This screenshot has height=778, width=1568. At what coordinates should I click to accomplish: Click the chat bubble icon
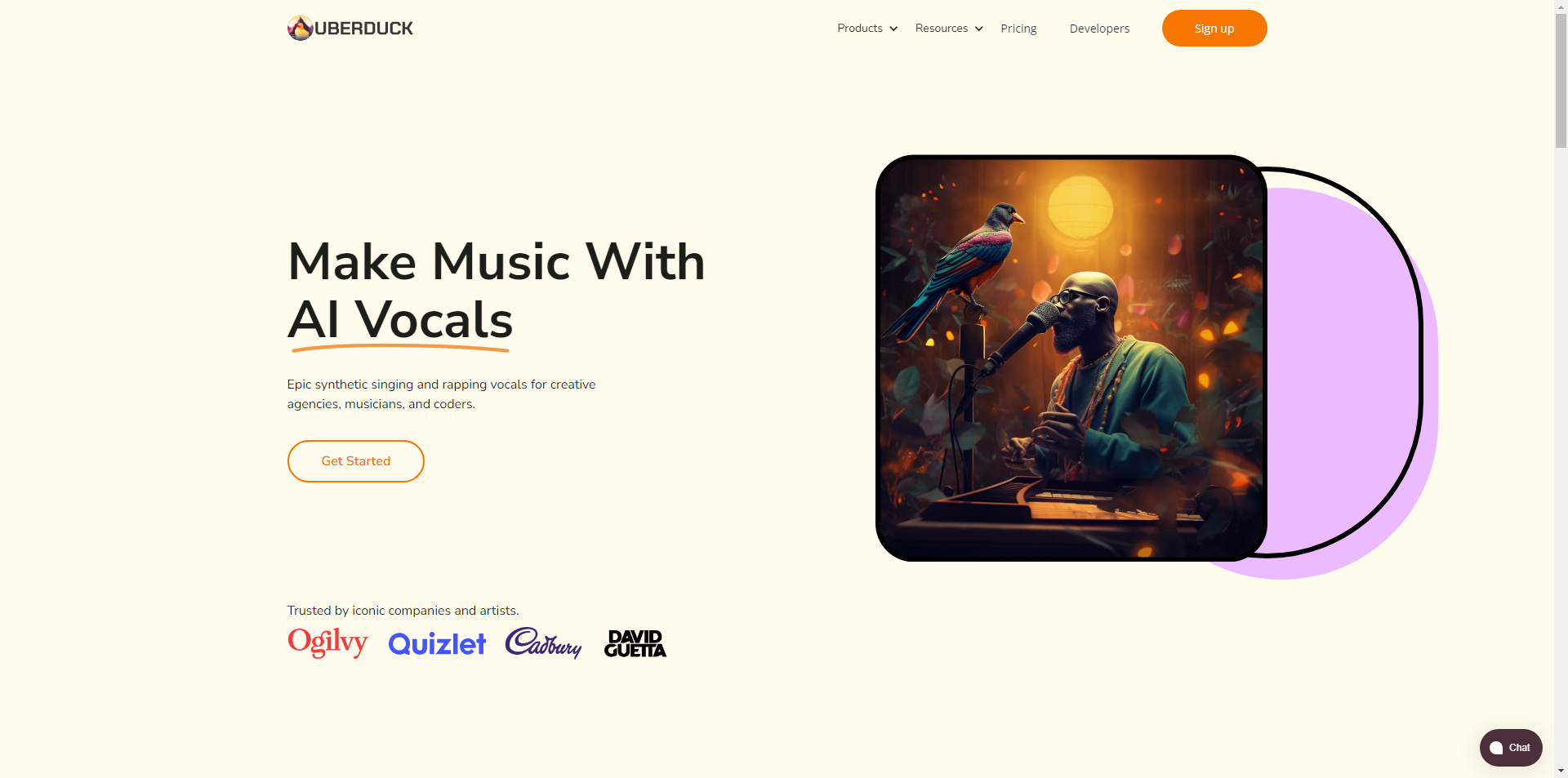click(x=1496, y=748)
